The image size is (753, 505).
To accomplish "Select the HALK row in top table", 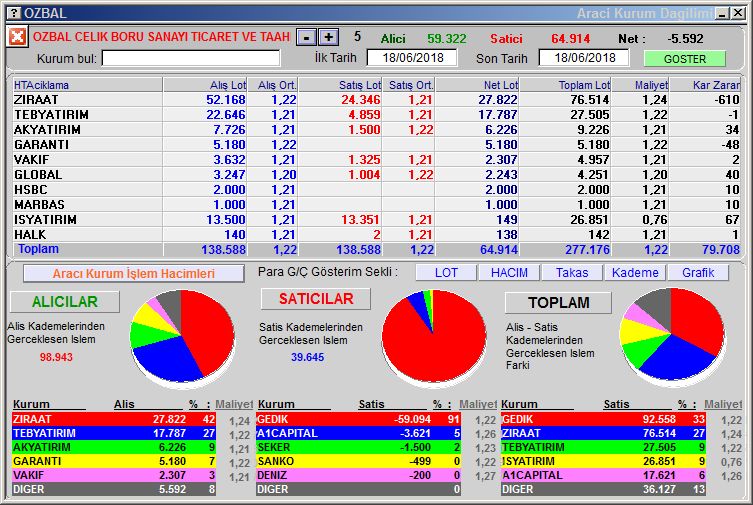I will point(376,234).
